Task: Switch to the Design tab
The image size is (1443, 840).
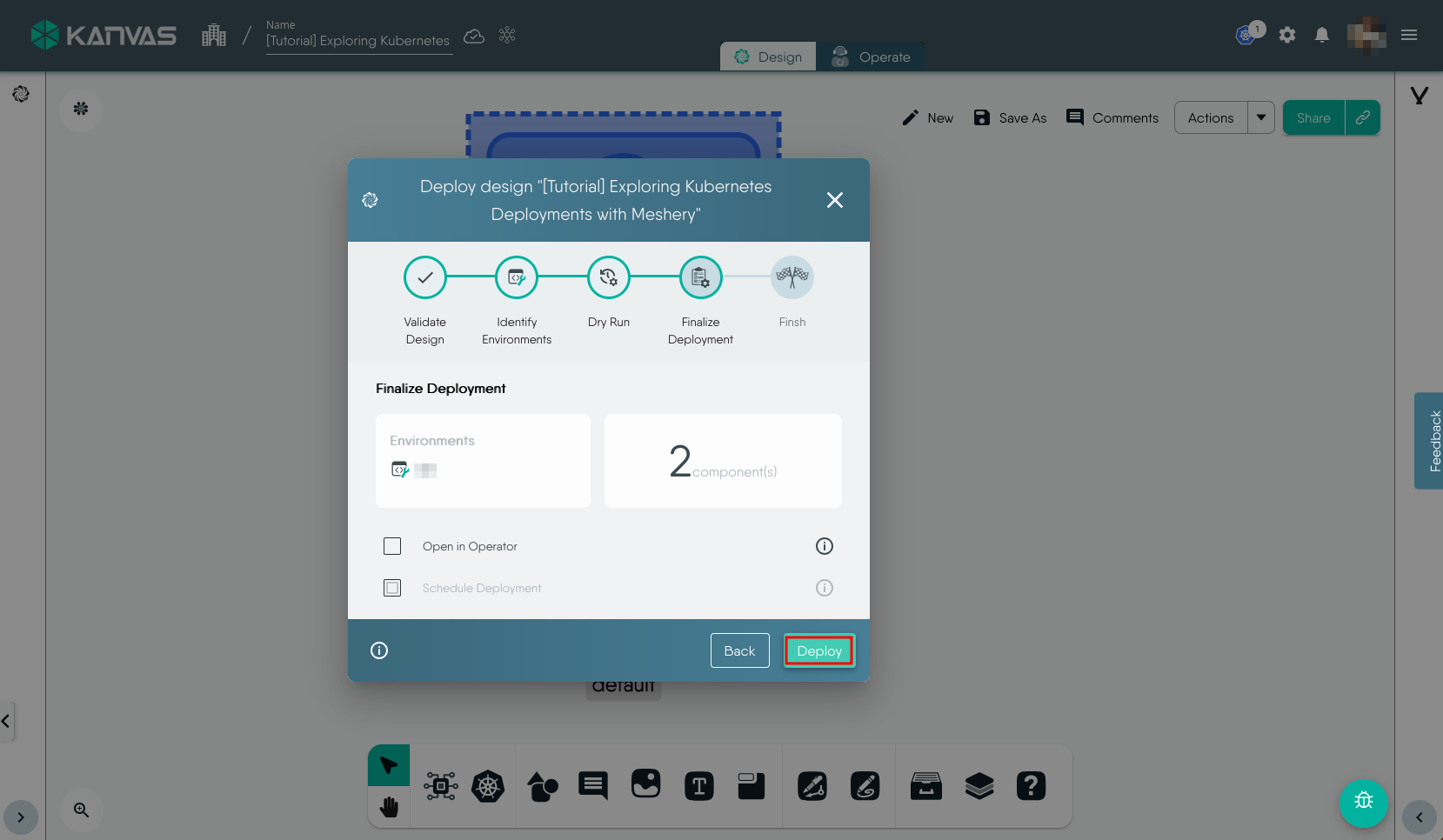Action: 768,57
